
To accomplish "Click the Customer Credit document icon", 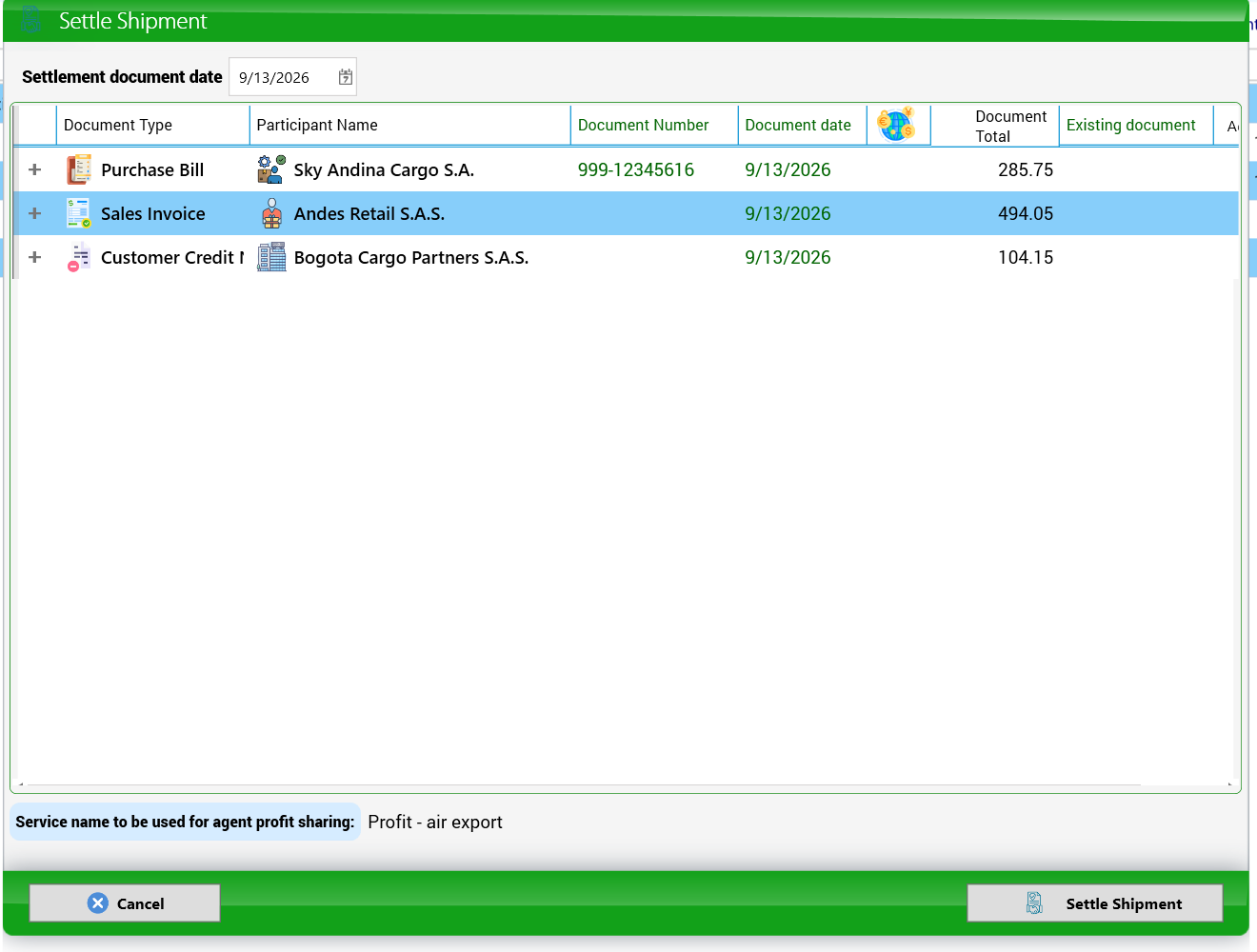I will pos(79,257).
